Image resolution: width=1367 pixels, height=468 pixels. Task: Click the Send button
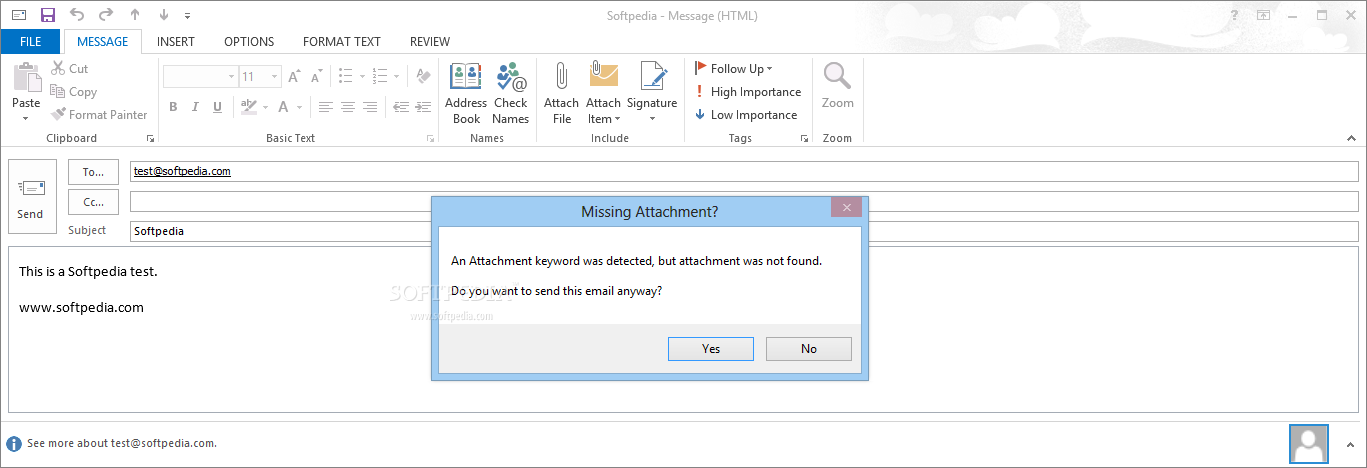(x=31, y=196)
